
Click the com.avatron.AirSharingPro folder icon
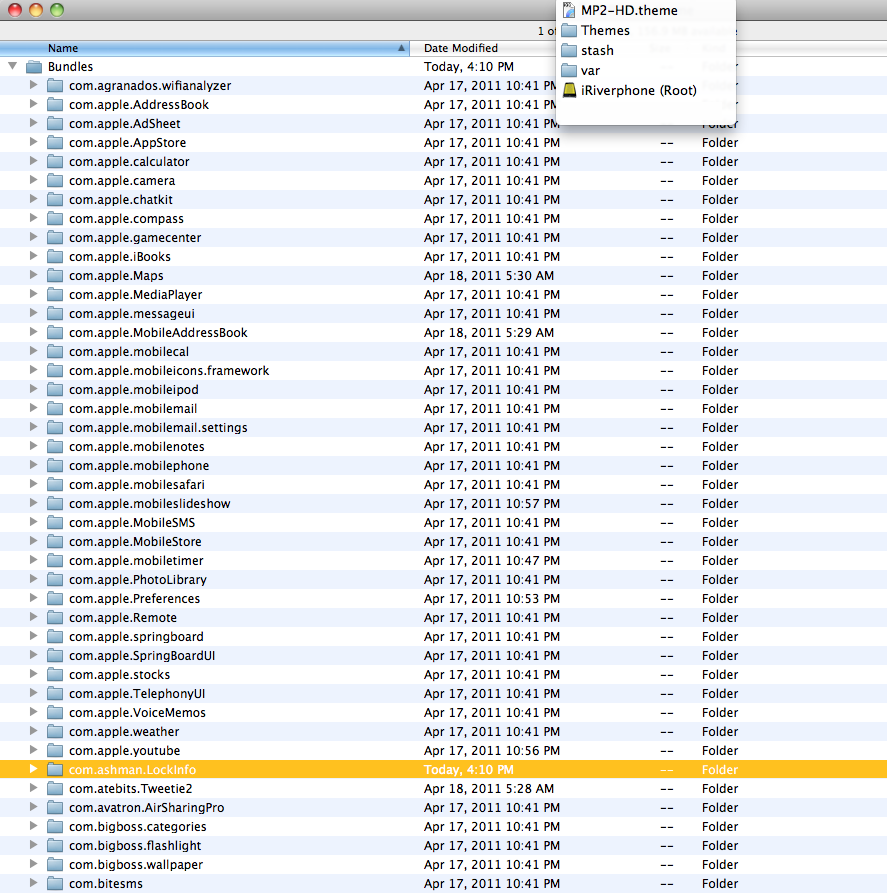(x=55, y=807)
